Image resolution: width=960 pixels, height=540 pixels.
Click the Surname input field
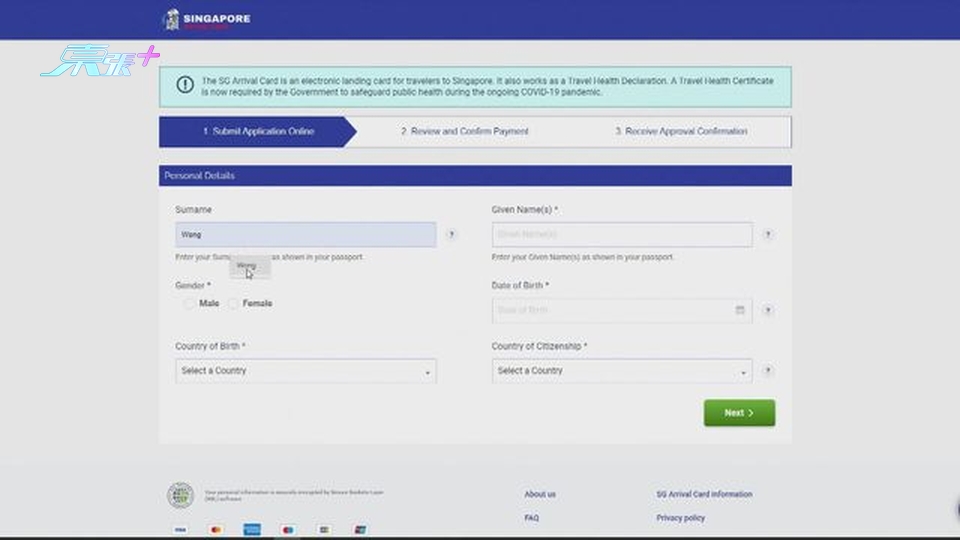(306, 234)
